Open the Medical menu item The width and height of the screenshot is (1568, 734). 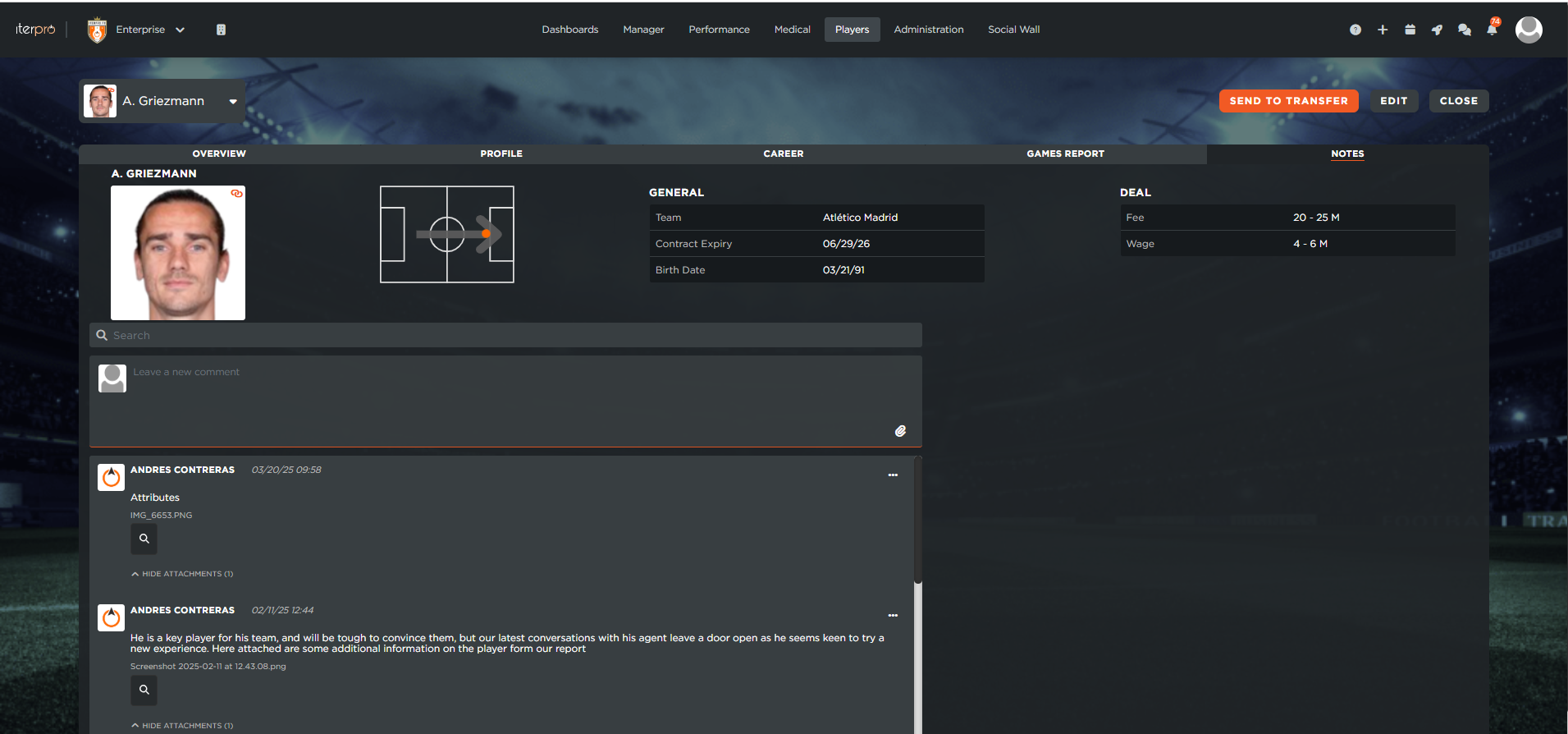[792, 30]
